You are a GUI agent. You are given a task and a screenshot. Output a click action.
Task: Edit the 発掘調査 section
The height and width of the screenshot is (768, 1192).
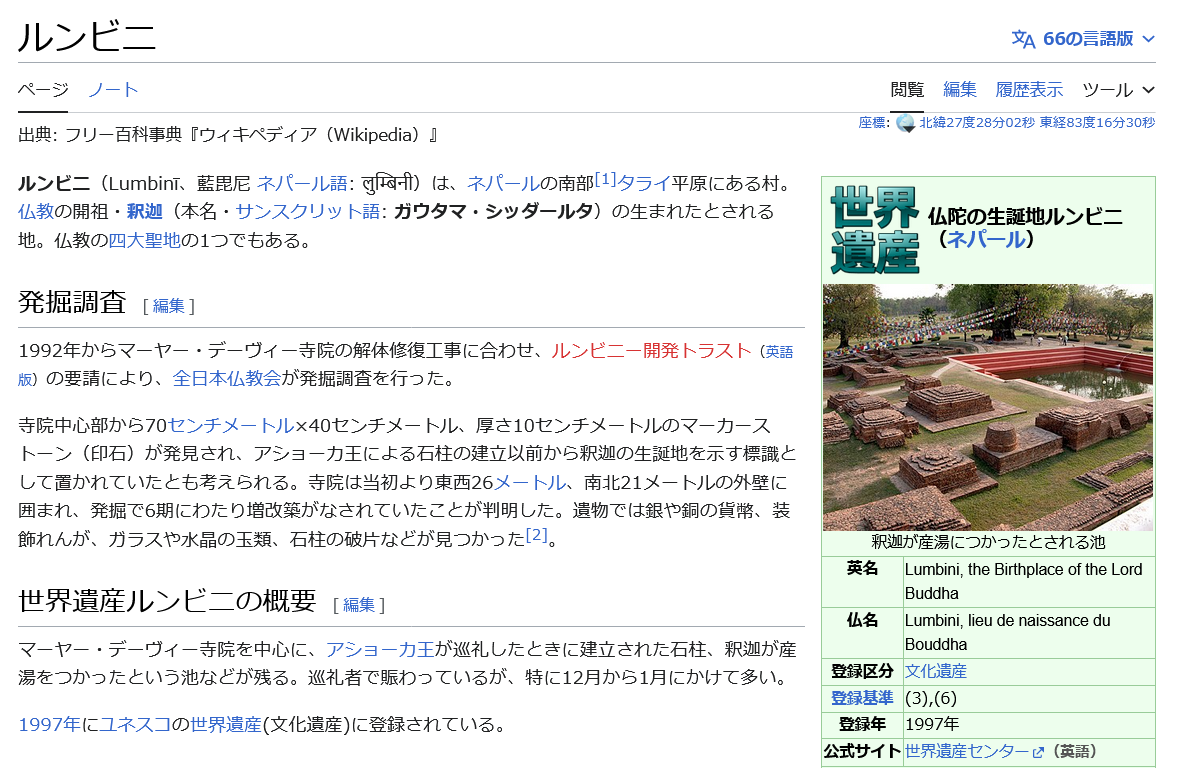169,306
